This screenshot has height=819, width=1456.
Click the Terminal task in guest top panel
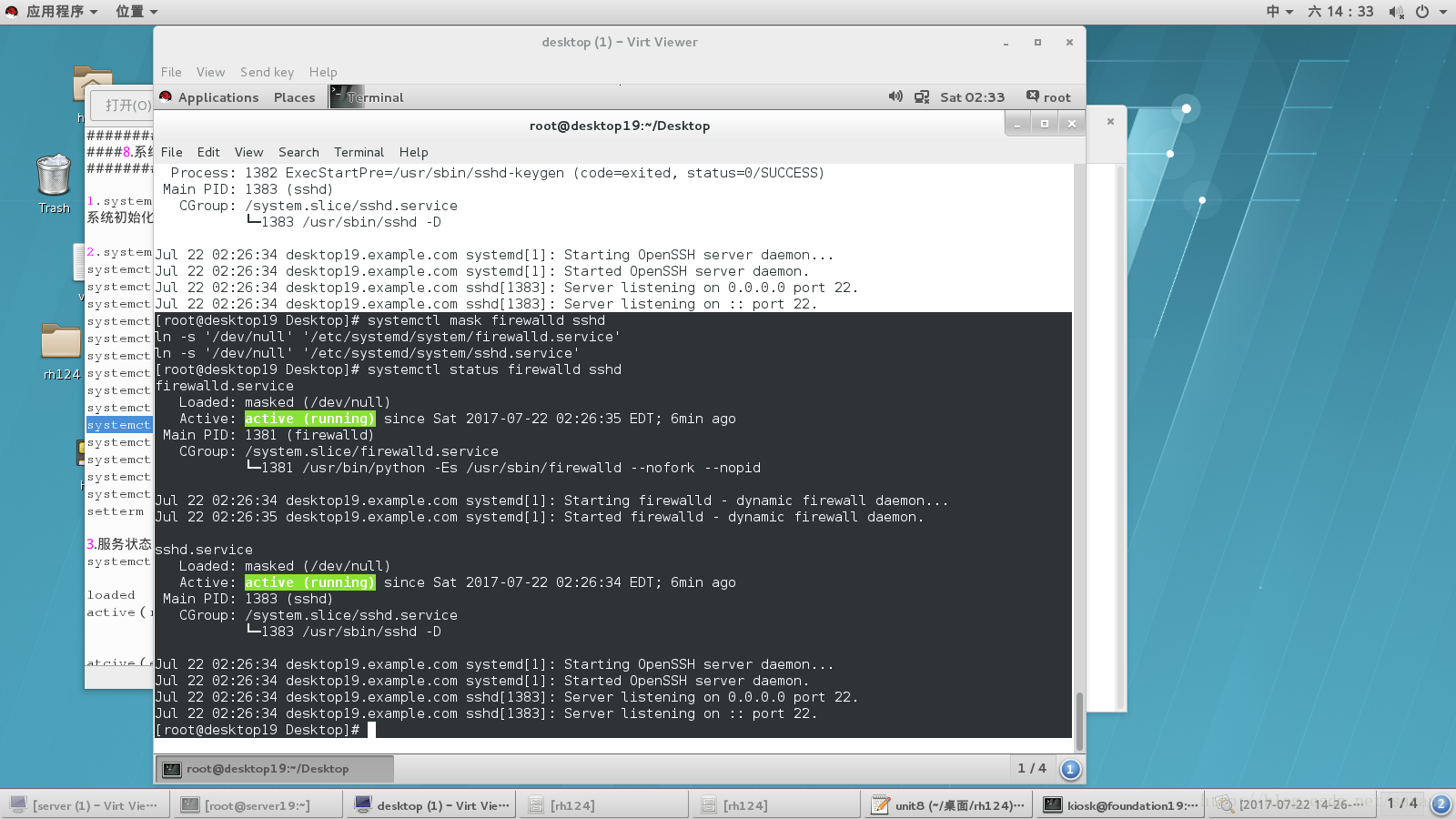[368, 97]
